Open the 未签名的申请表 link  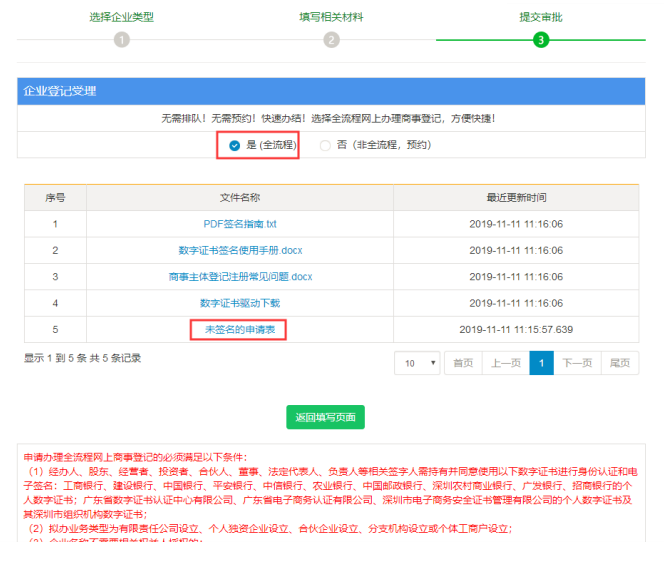[x=240, y=329]
